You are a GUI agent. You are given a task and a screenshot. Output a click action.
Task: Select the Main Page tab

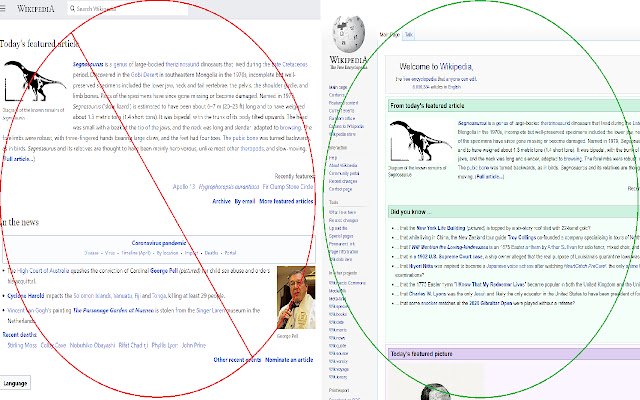tap(389, 35)
